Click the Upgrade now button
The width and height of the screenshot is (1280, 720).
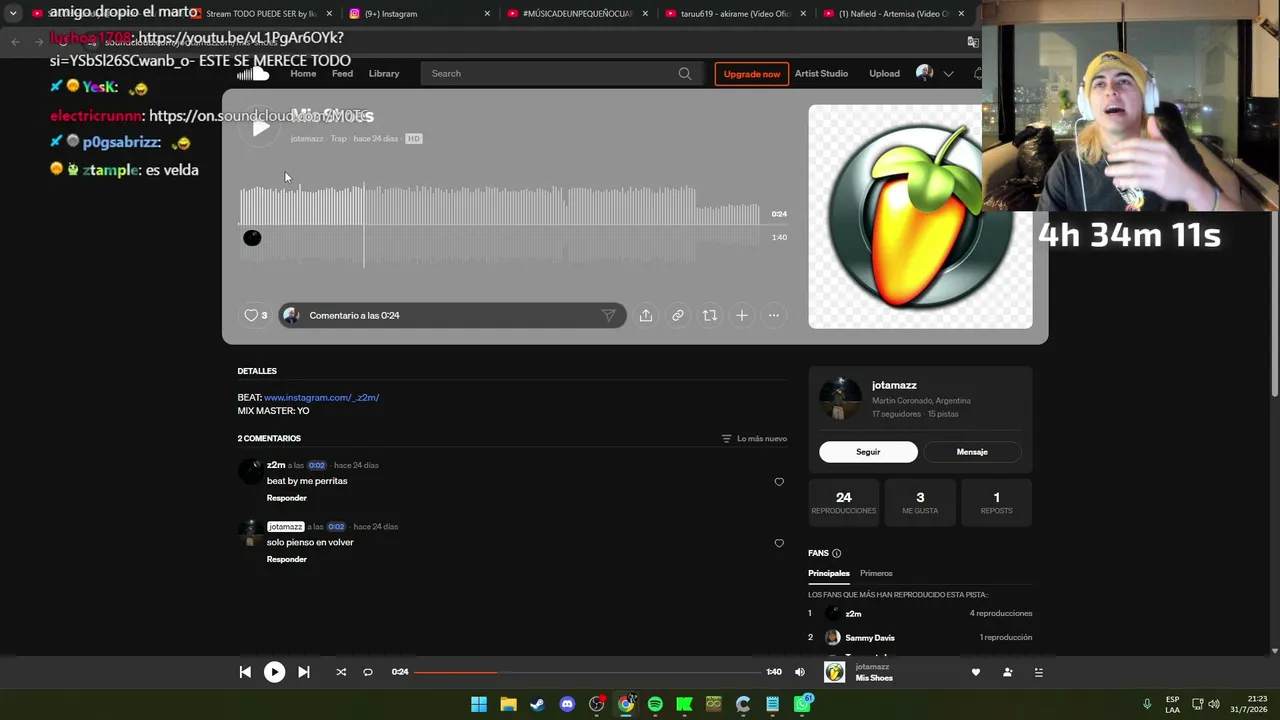tap(752, 74)
